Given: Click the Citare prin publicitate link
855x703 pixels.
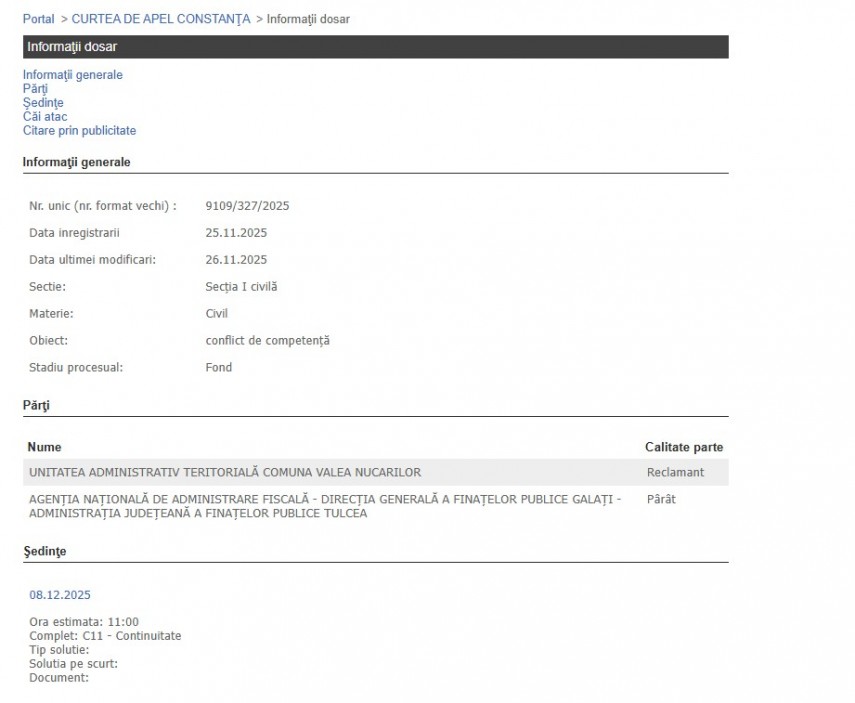Looking at the screenshot, I should (79, 131).
